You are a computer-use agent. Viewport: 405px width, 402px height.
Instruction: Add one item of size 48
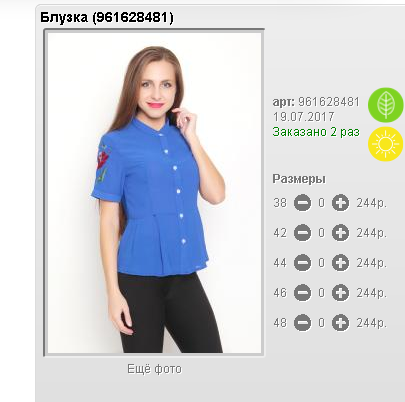point(340,323)
